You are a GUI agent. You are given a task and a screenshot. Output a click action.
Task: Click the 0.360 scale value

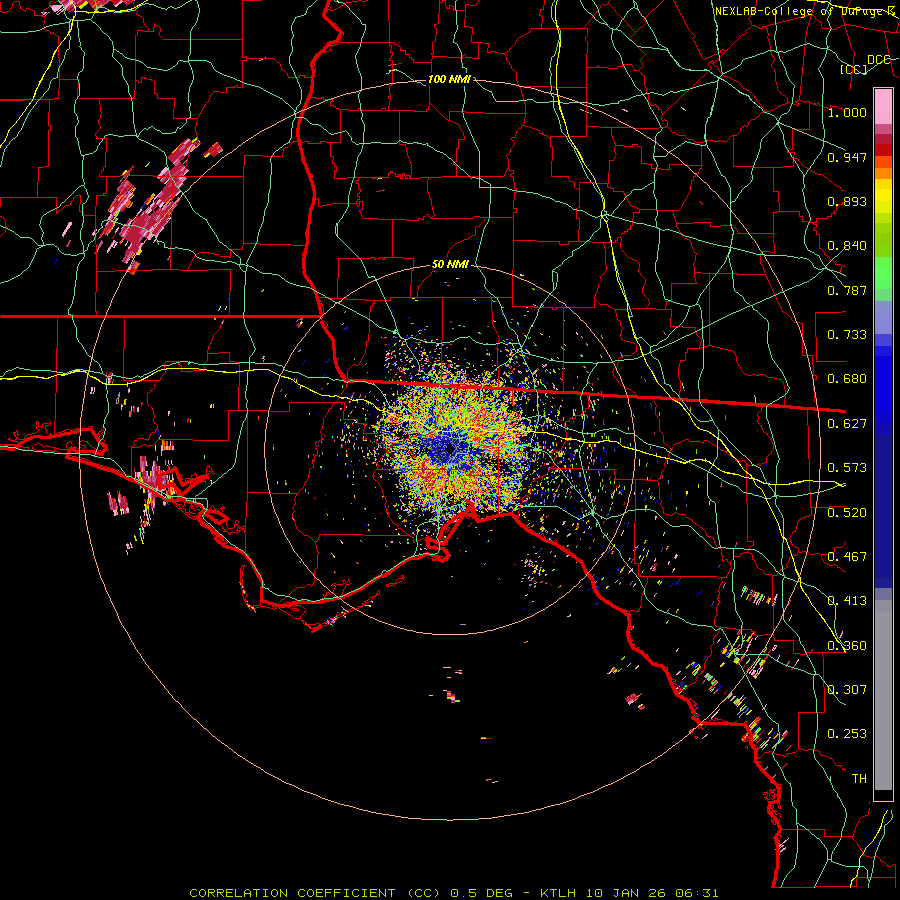[847, 645]
